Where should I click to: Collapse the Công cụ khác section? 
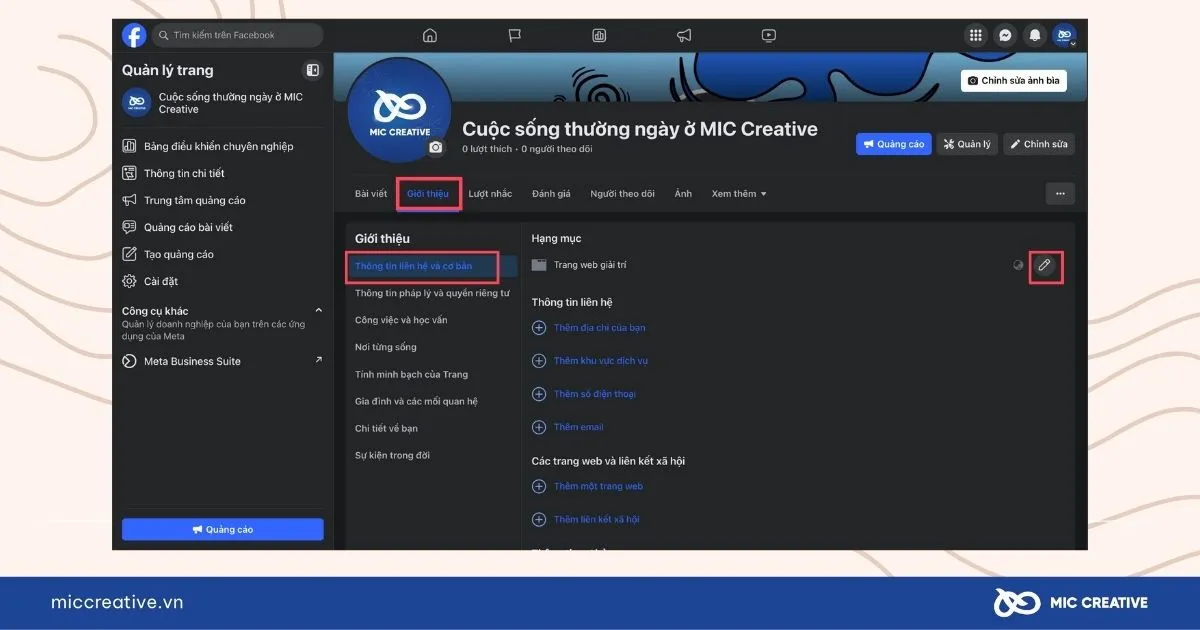coord(319,311)
